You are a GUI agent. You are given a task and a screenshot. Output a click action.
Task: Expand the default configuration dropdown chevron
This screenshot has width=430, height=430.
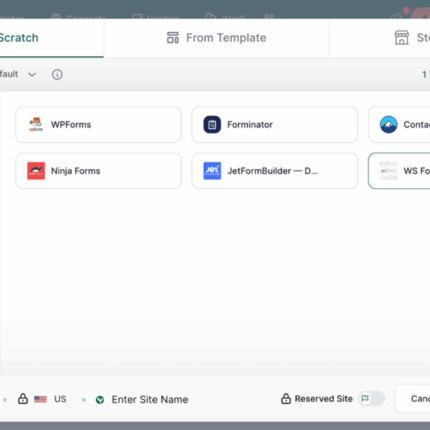tap(32, 74)
